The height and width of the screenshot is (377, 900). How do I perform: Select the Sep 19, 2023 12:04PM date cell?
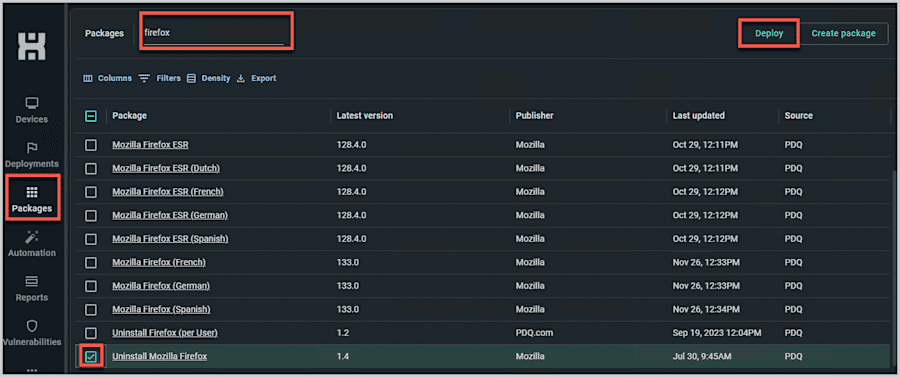(x=717, y=333)
